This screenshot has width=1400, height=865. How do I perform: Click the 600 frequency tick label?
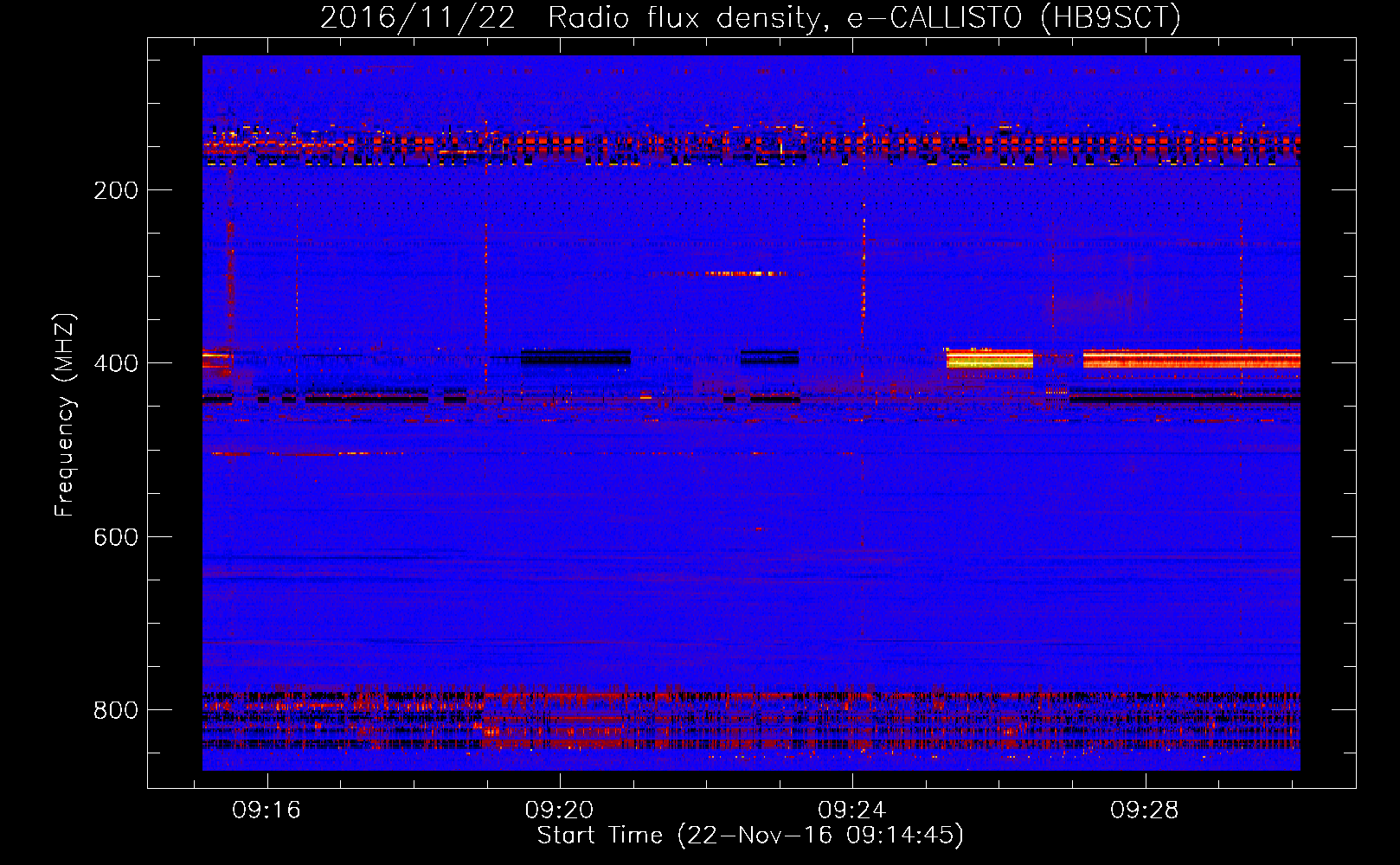(116, 537)
